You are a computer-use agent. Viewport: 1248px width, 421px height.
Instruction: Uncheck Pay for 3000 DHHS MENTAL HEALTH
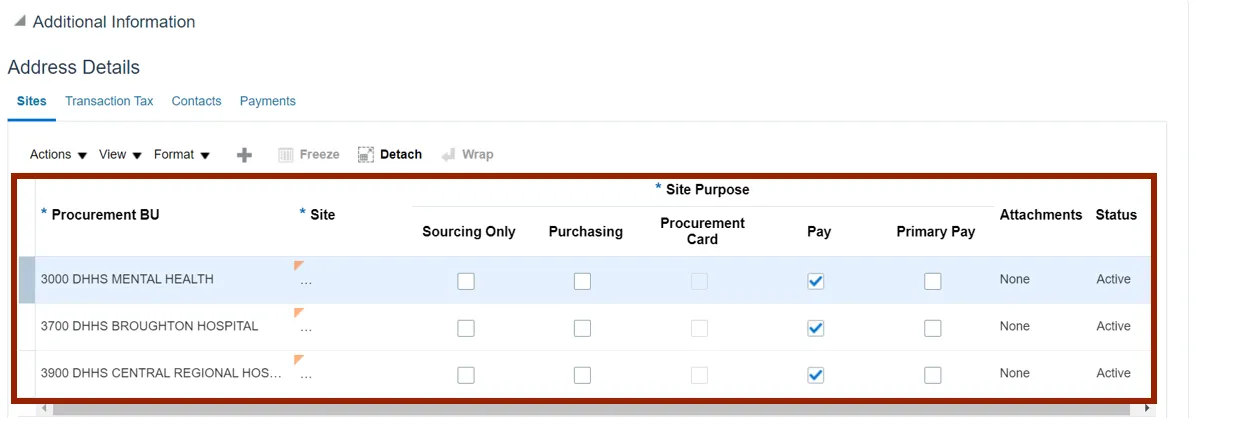point(816,281)
